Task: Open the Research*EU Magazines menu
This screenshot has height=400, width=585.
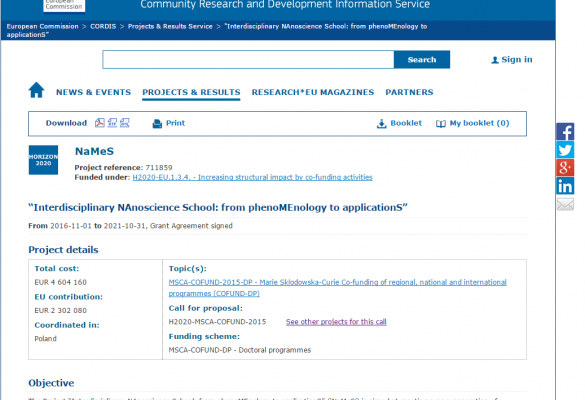Action: coord(313,92)
